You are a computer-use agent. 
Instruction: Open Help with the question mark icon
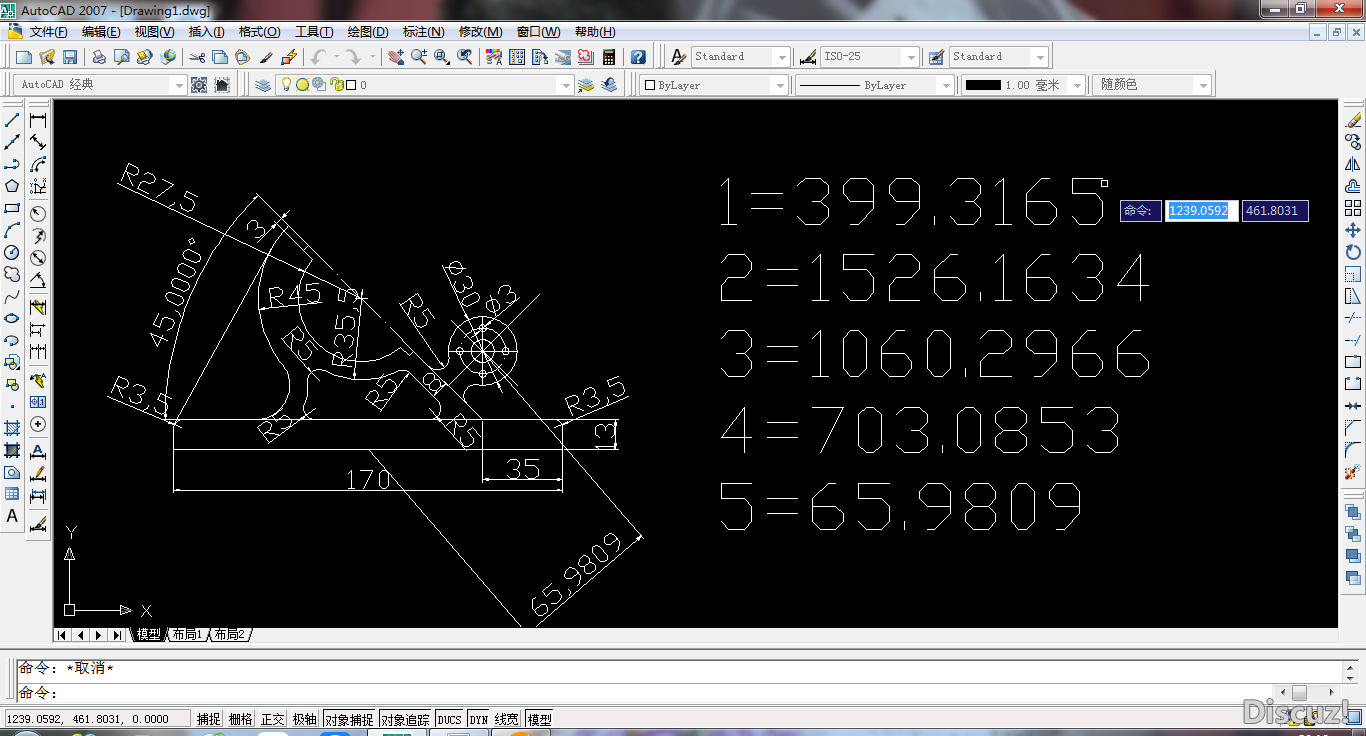point(638,57)
